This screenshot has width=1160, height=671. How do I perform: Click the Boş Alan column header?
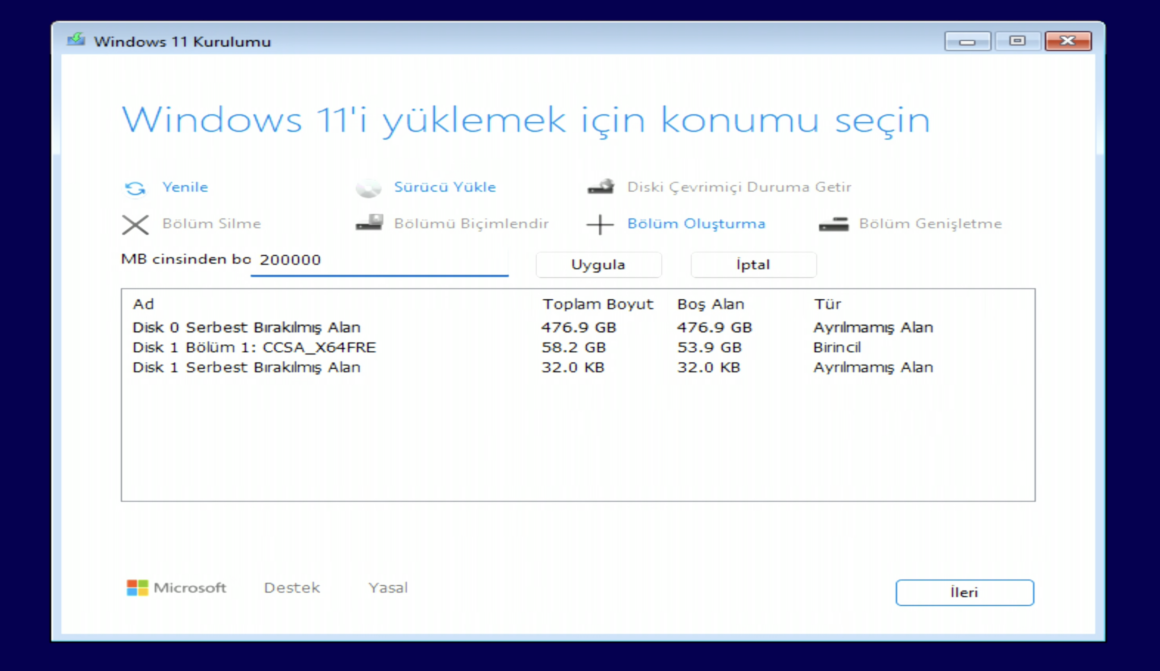coord(710,304)
